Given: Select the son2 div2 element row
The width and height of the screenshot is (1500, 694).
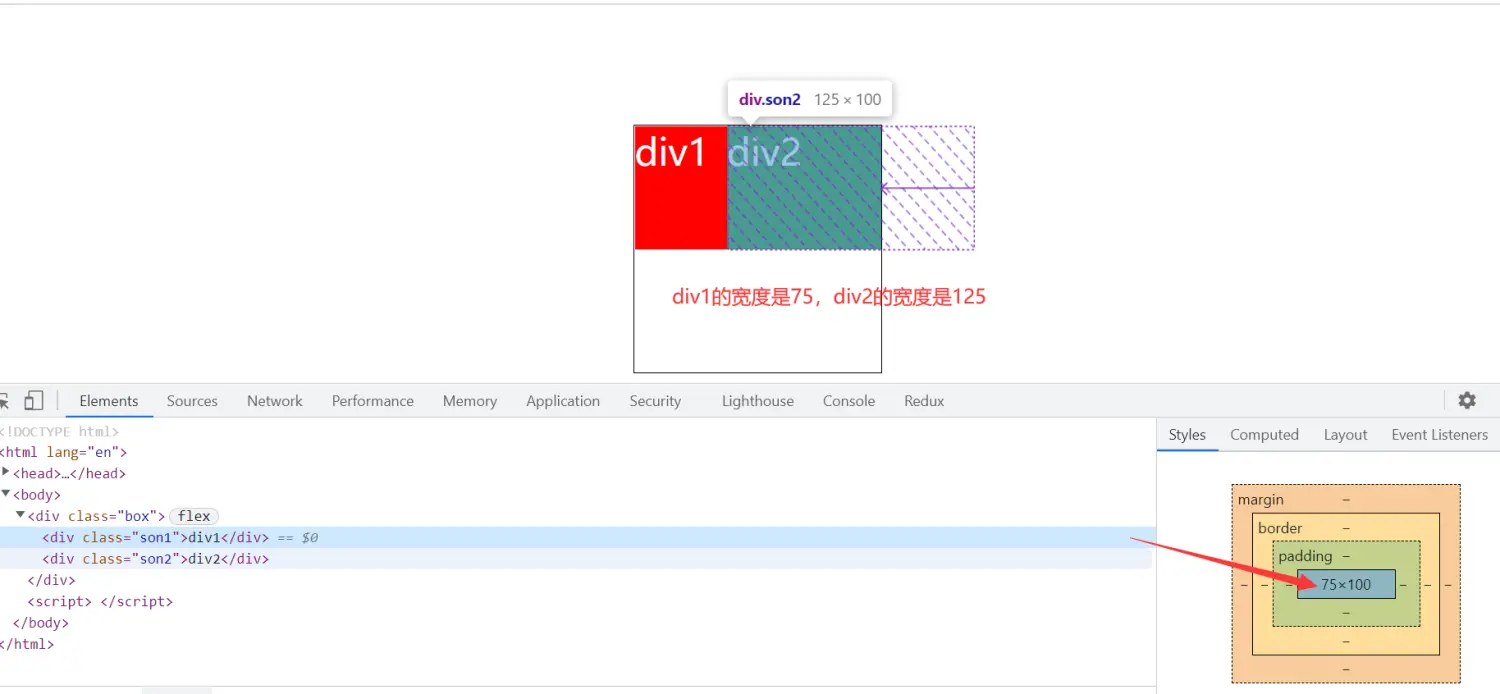Looking at the screenshot, I should [x=576, y=559].
